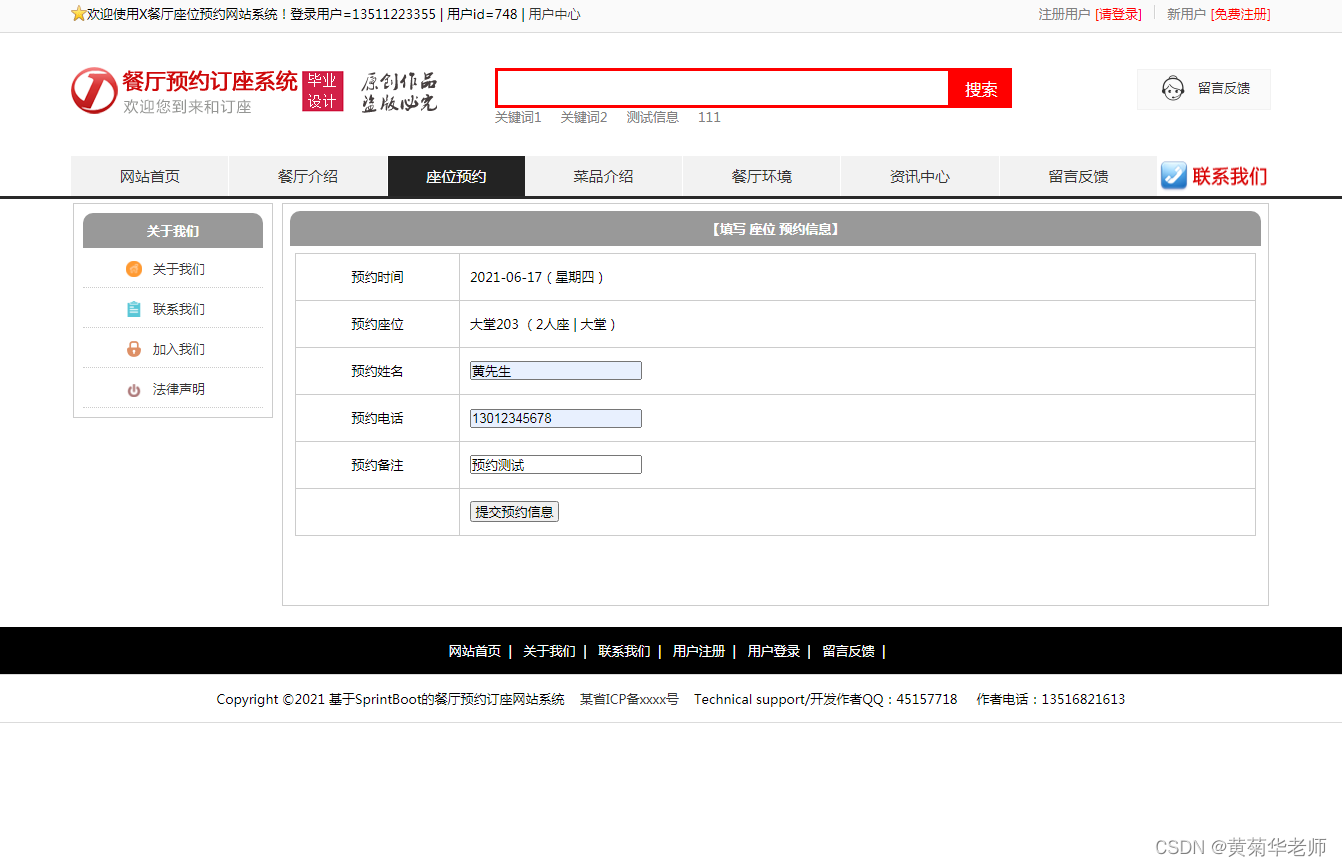Select the 座位预约 navigation tab
The image size is (1342, 867).
coord(456,176)
